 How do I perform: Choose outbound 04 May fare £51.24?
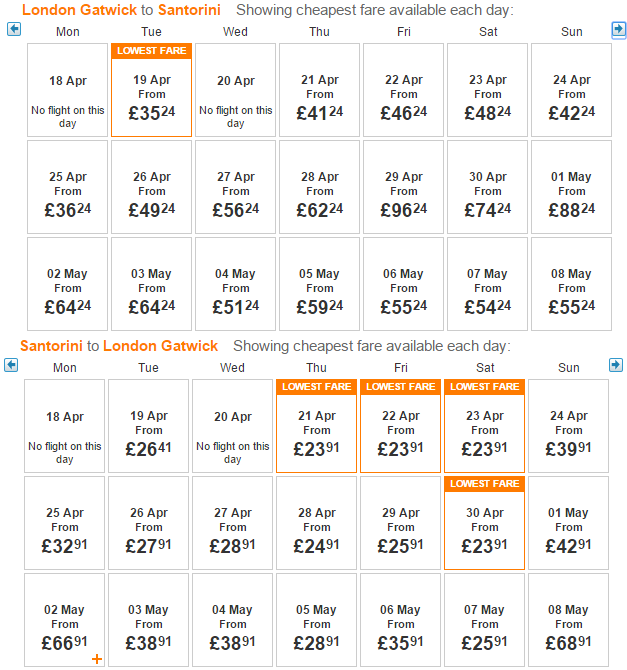235,284
